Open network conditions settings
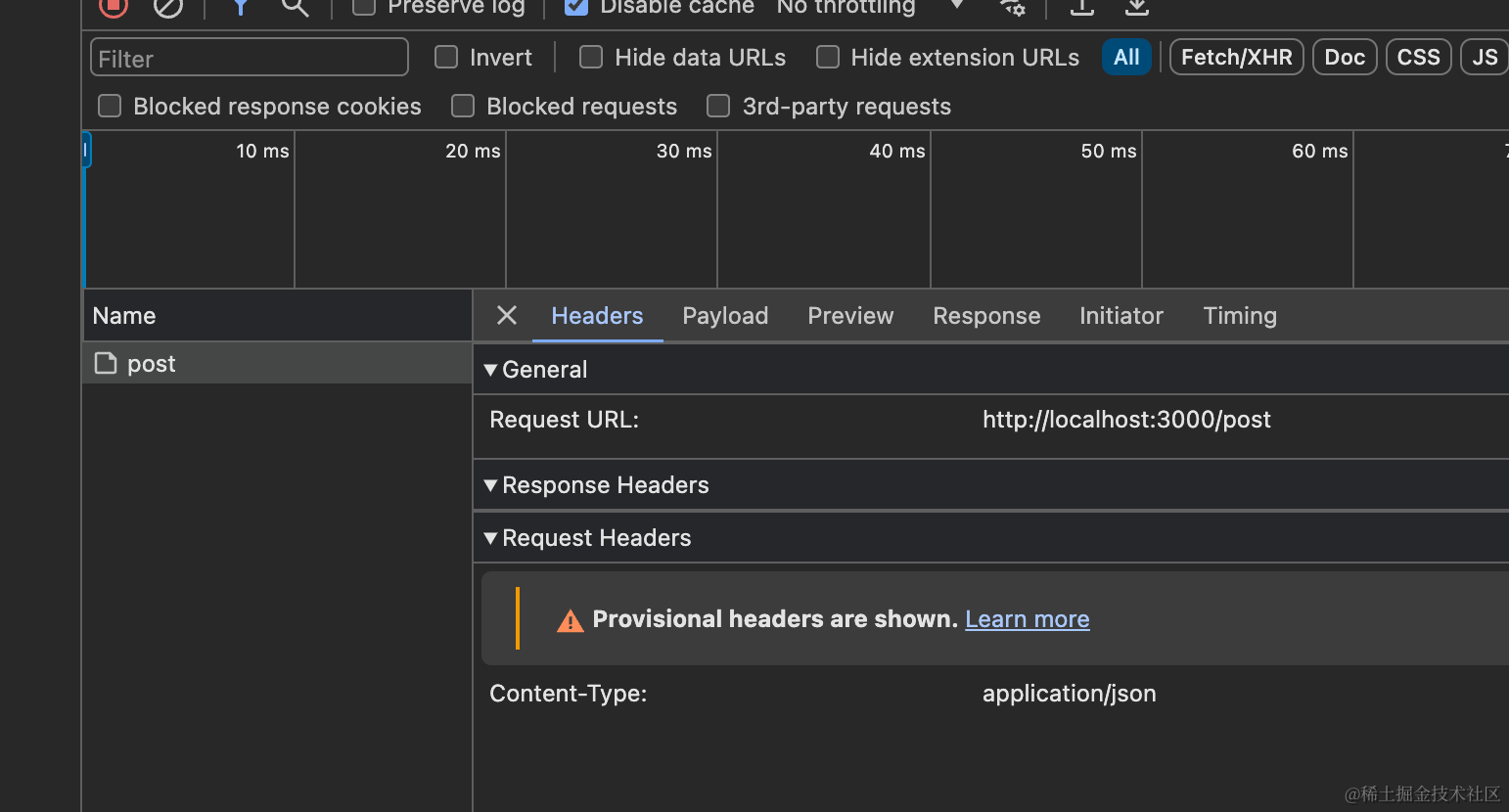The height and width of the screenshot is (812, 1509). pyautogui.click(x=1012, y=8)
